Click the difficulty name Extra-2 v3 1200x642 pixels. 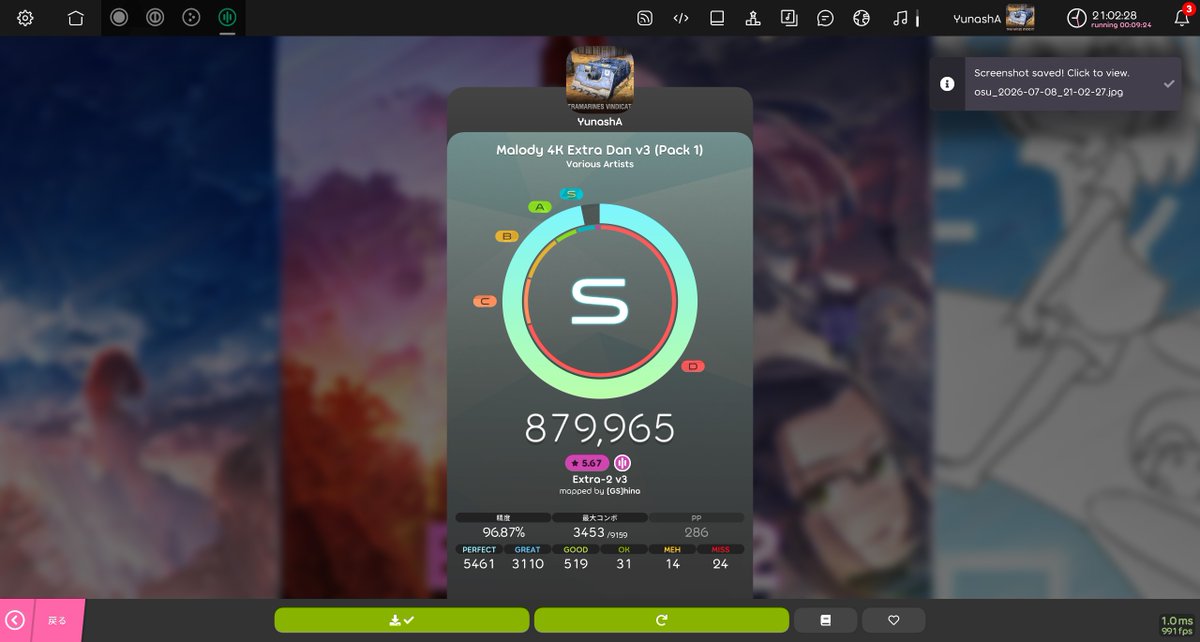click(x=600, y=479)
